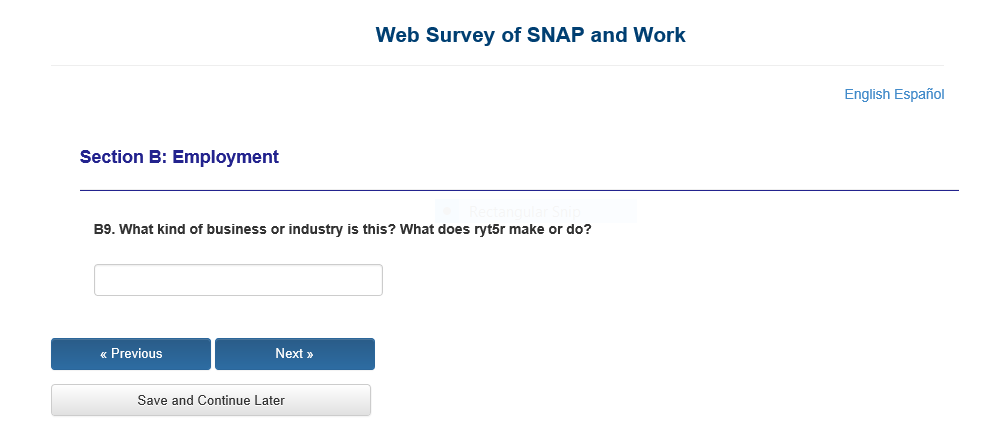Click the Web Survey of SNAP and Work title
This screenshot has width=986, height=425.
[530, 35]
